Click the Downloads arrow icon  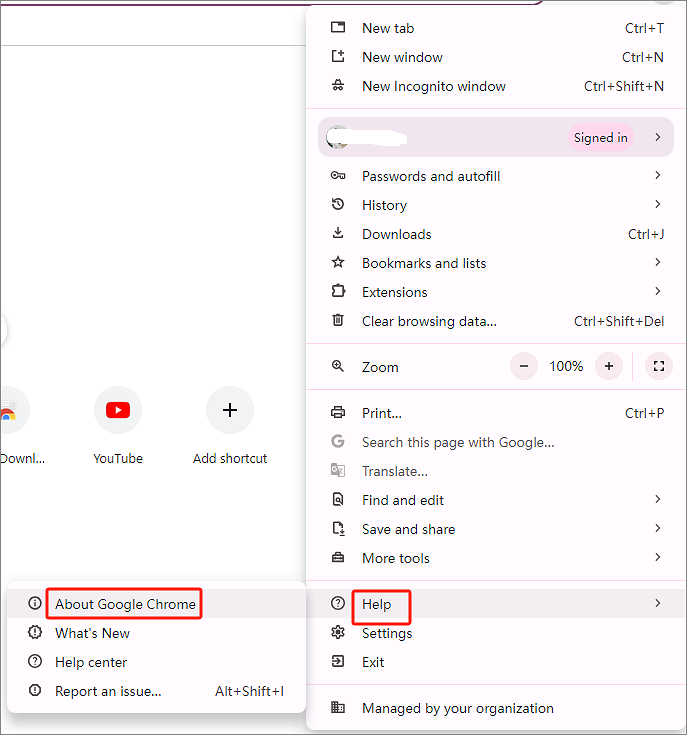point(338,233)
